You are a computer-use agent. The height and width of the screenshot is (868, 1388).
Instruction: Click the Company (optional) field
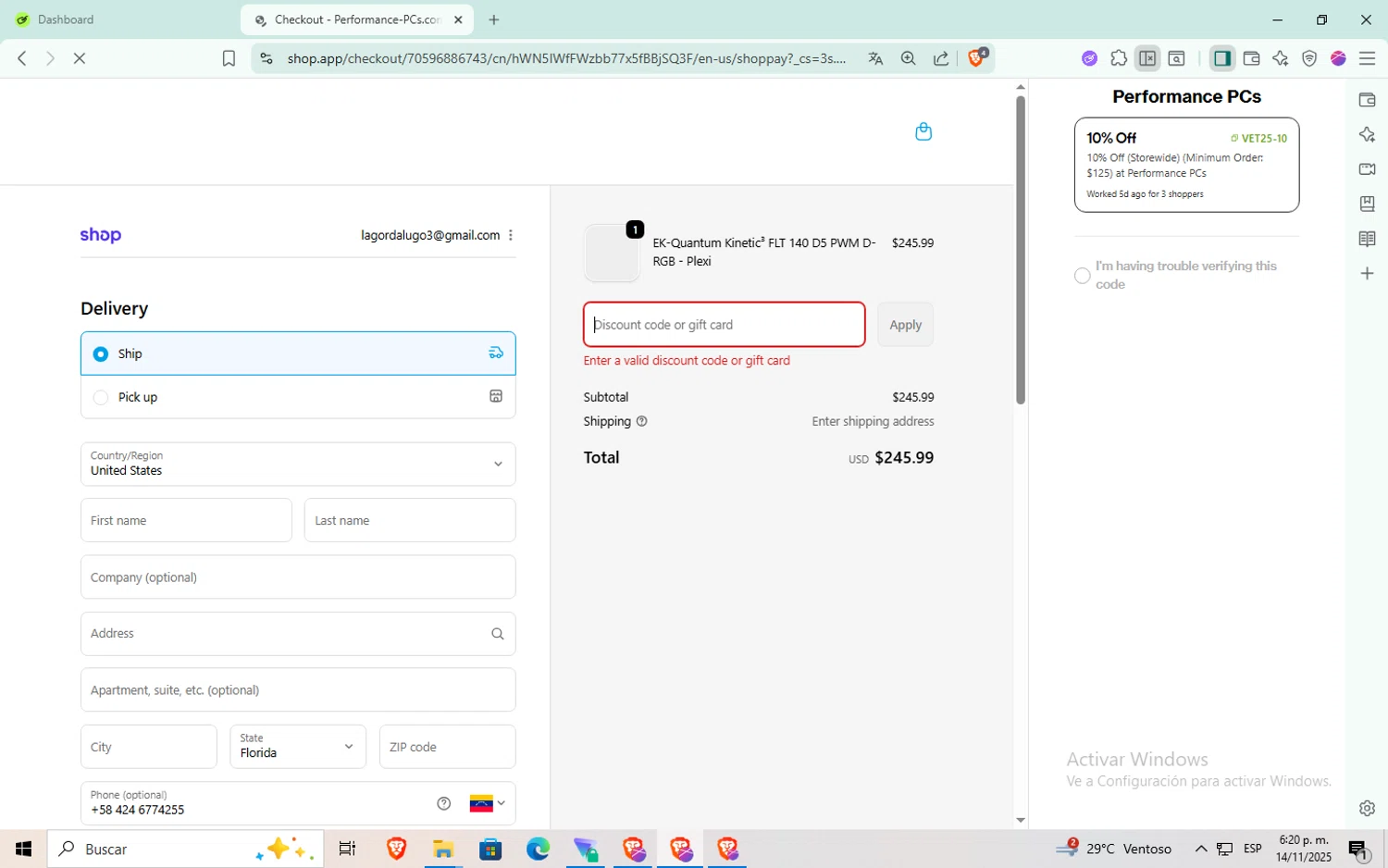pyautogui.click(x=298, y=577)
